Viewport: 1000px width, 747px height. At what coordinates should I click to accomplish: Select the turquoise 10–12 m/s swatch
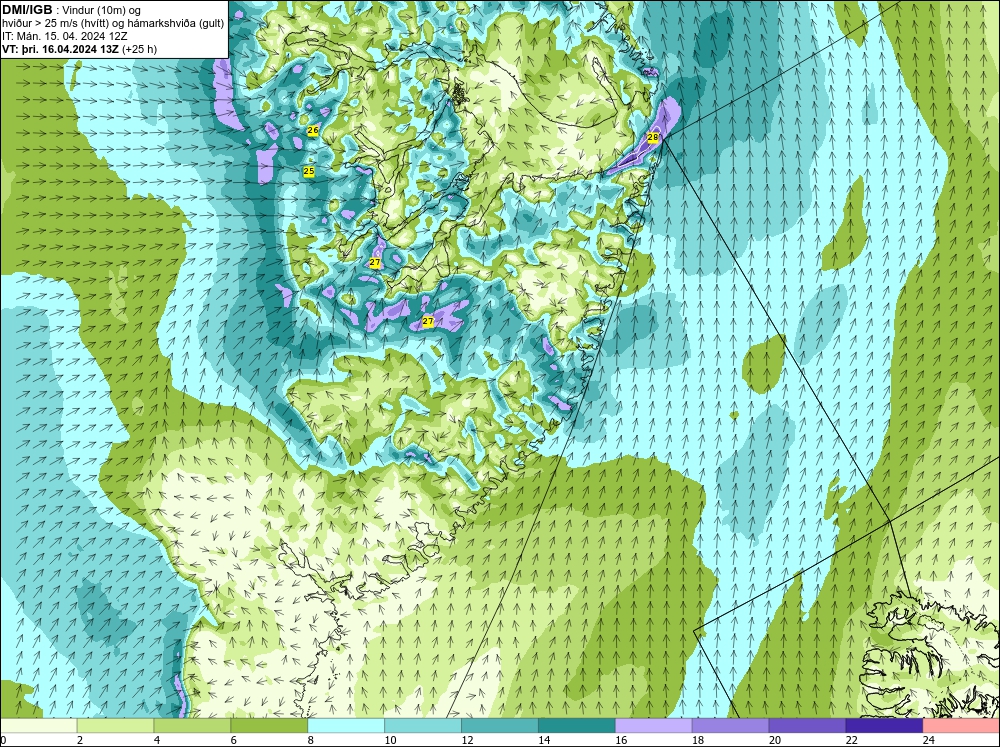coord(423,725)
